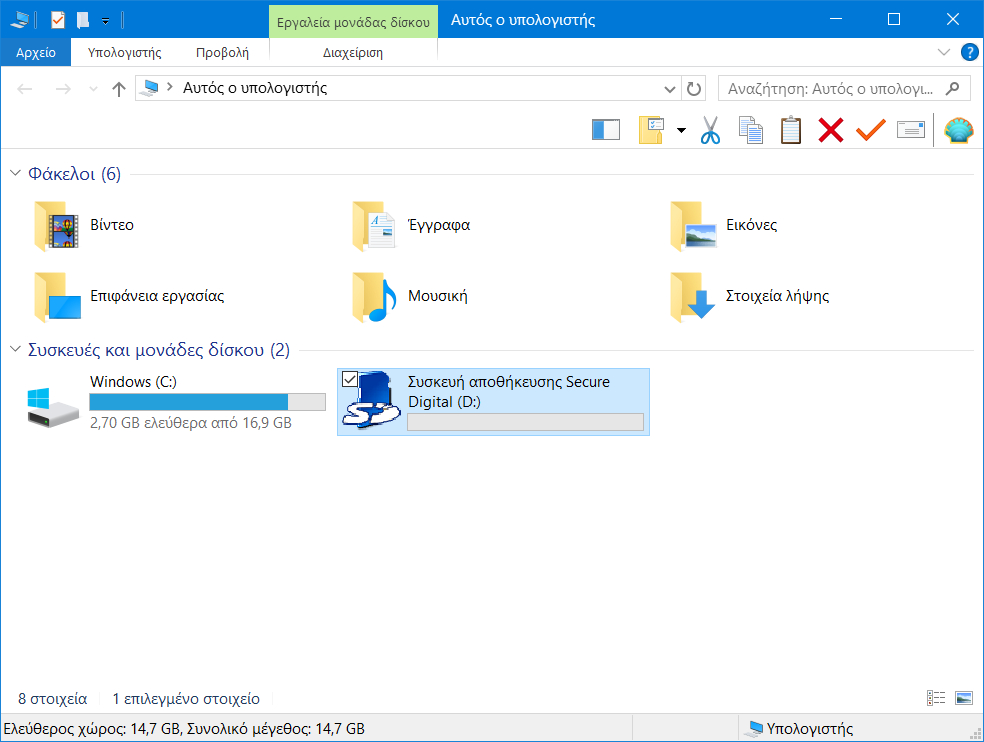The height and width of the screenshot is (742, 984).
Task: Open Classic Shell settings shell icon
Action: 959,130
